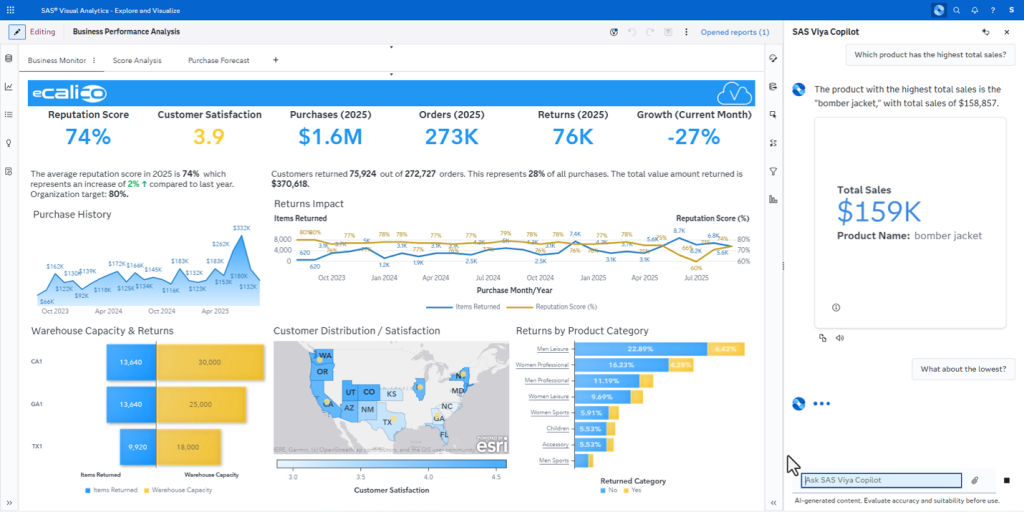This screenshot has height=512, width=1024.
Task: Click the Opened reports (1) link
Action: click(735, 32)
